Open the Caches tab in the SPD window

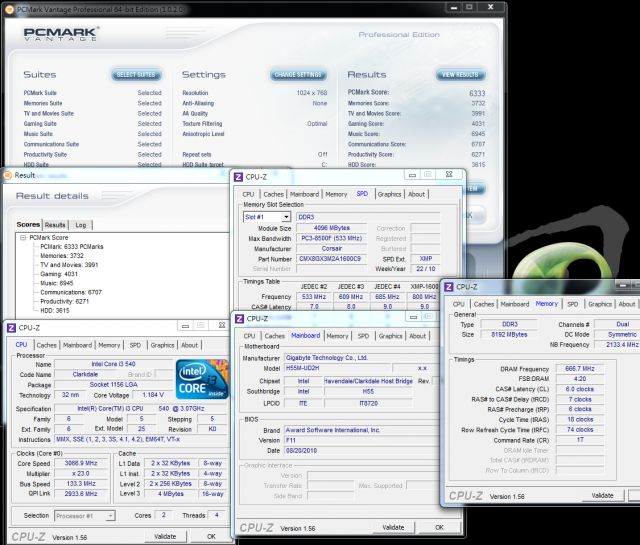[273, 194]
